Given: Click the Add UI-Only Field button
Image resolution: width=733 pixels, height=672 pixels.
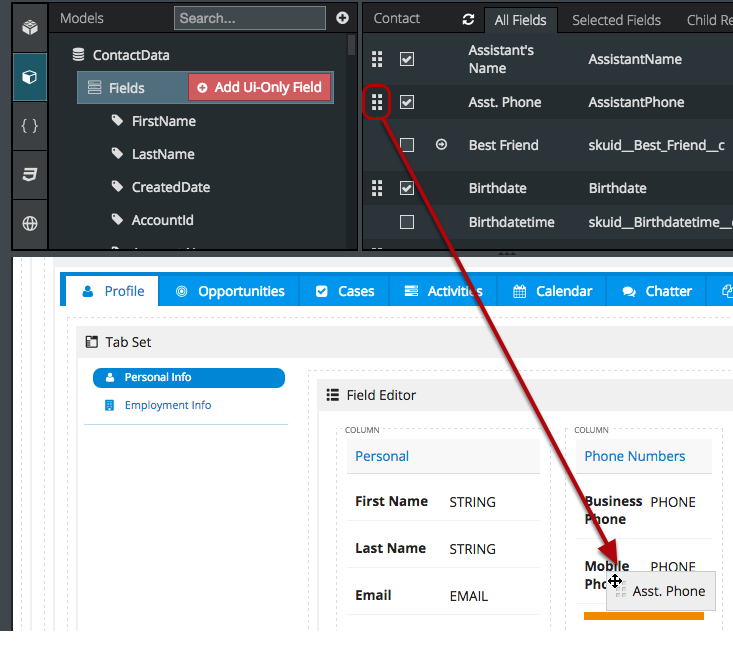Looking at the screenshot, I should [x=260, y=88].
